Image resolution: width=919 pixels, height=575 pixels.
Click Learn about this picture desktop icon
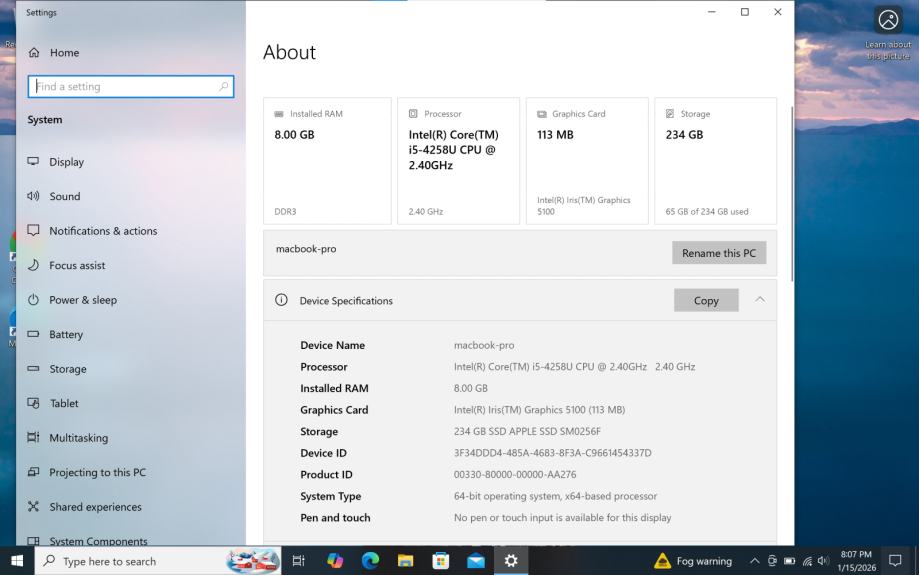[x=888, y=34]
